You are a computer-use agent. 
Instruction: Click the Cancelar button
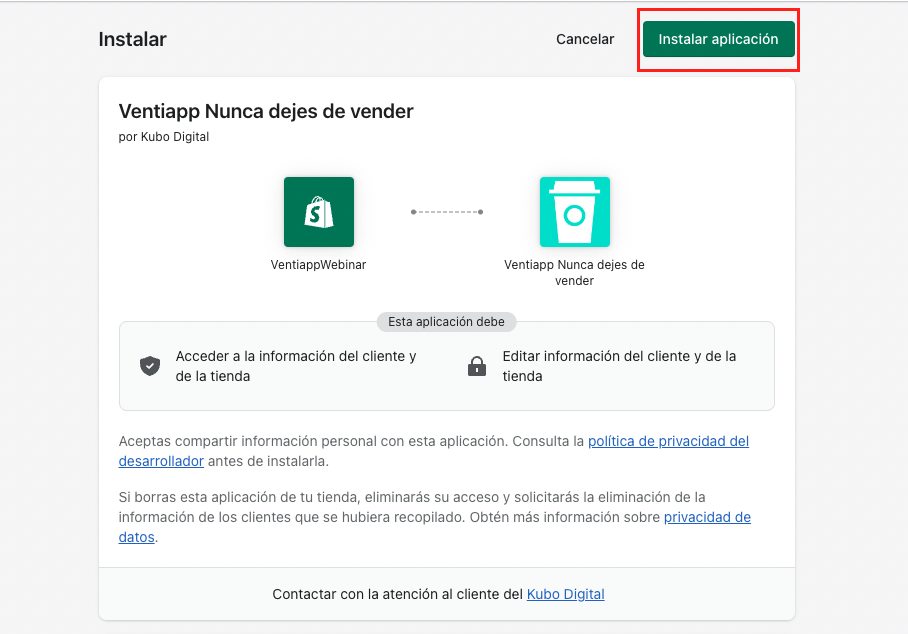click(585, 39)
